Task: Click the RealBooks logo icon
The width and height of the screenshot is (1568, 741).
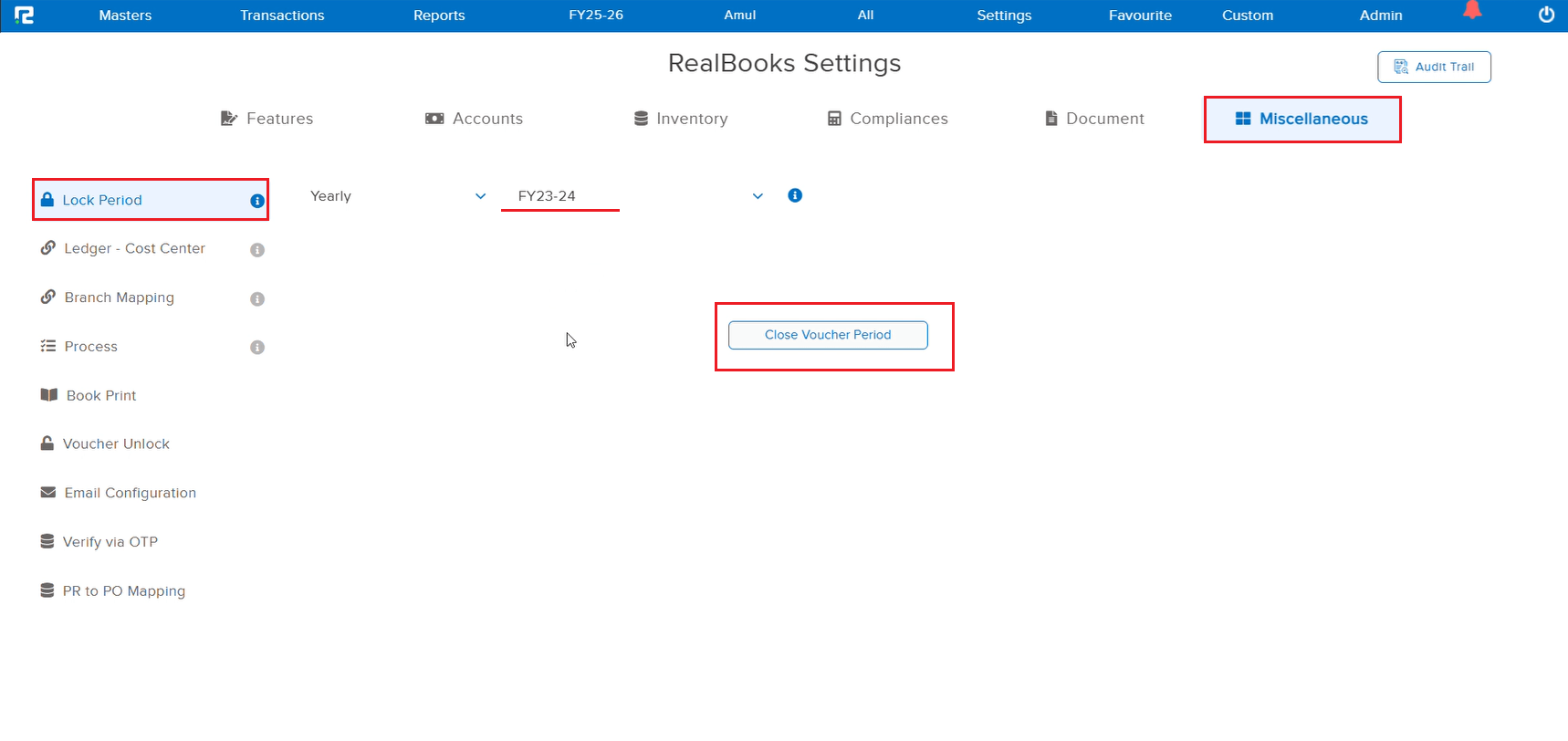Action: 25,16
